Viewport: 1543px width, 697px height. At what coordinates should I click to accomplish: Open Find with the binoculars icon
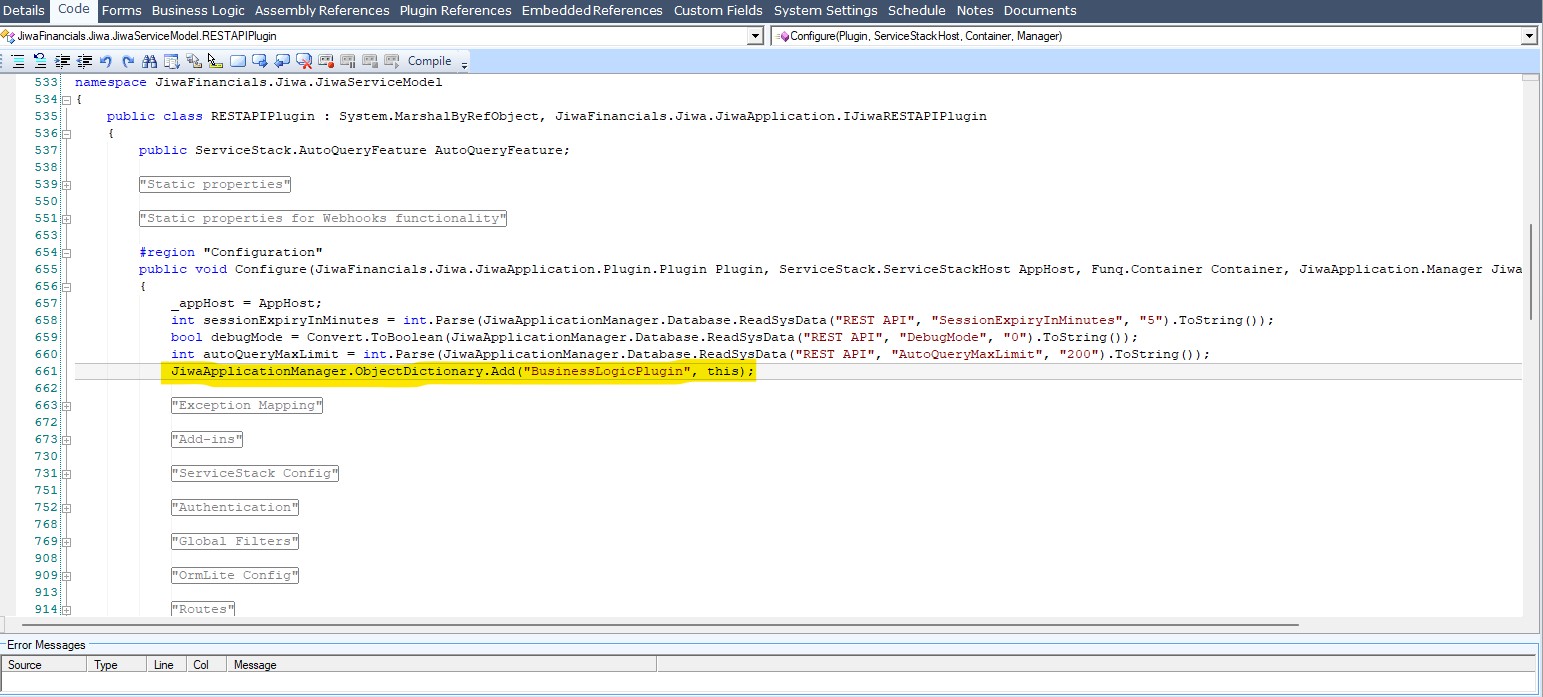(x=150, y=61)
